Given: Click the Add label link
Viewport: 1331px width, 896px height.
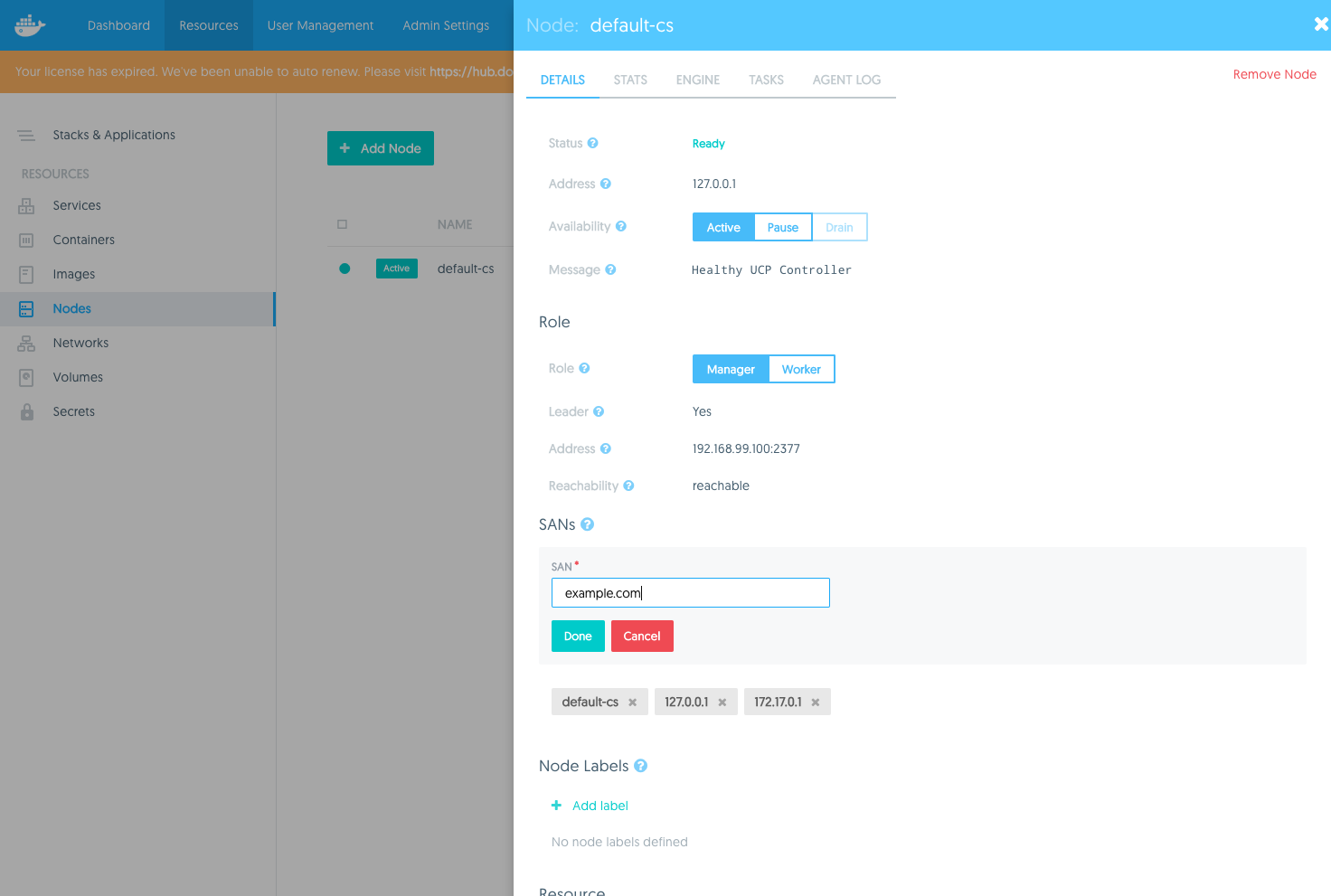Looking at the screenshot, I should 599,806.
